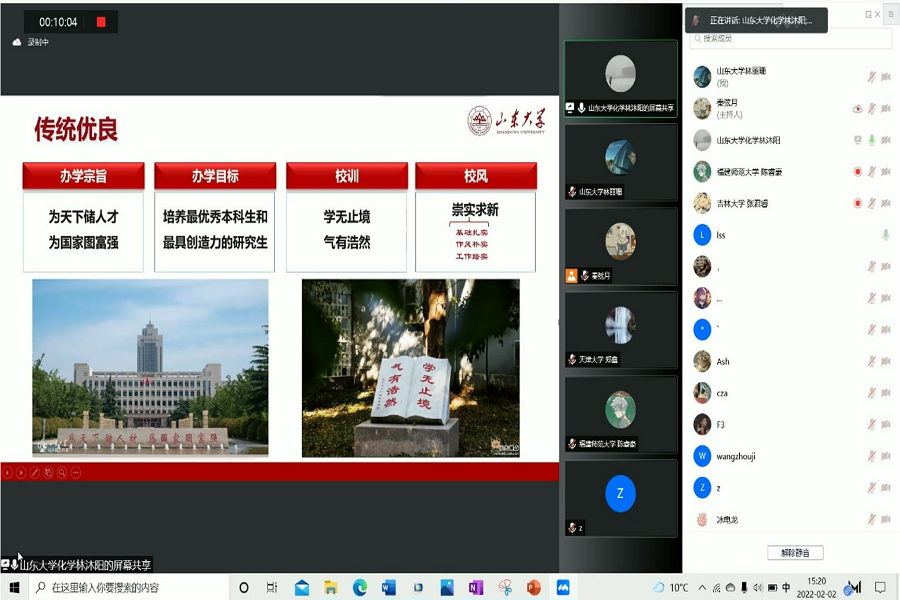Image resolution: width=900 pixels, height=600 pixels.
Task: Open see-all-slides view in slideshow toolbar
Action: [x=48, y=473]
